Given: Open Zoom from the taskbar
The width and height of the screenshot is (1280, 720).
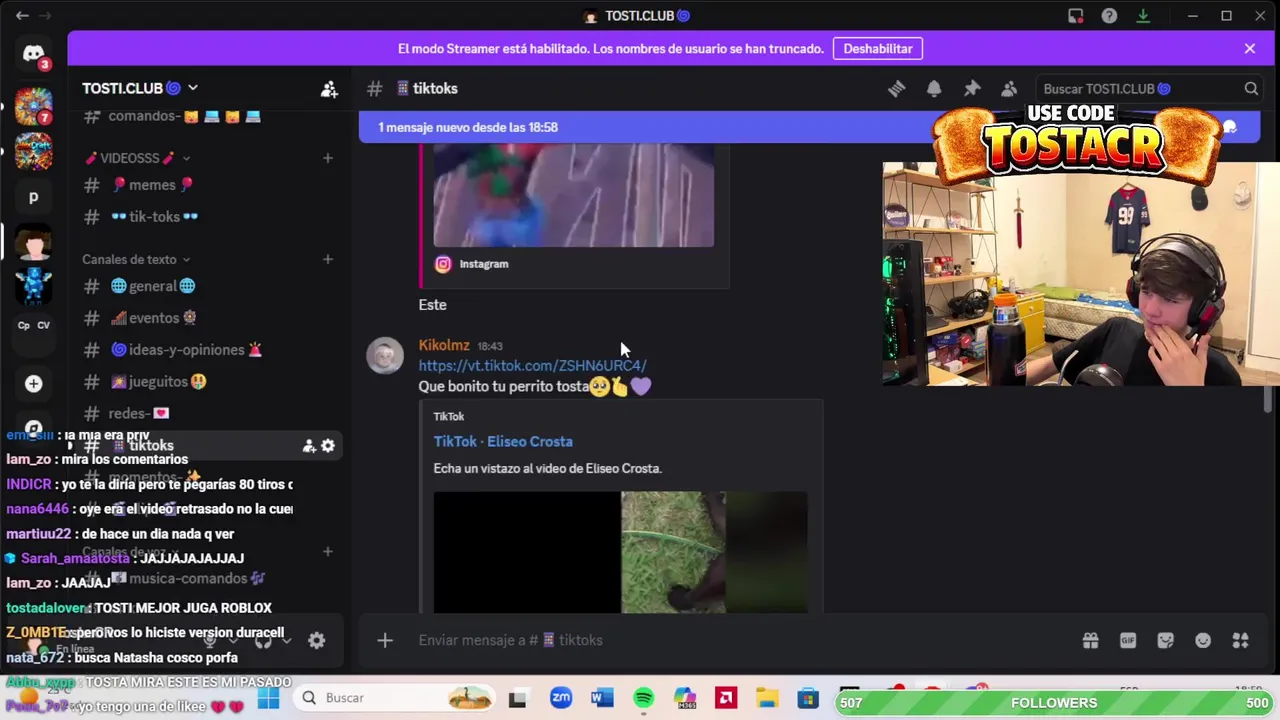Looking at the screenshot, I should [560, 698].
